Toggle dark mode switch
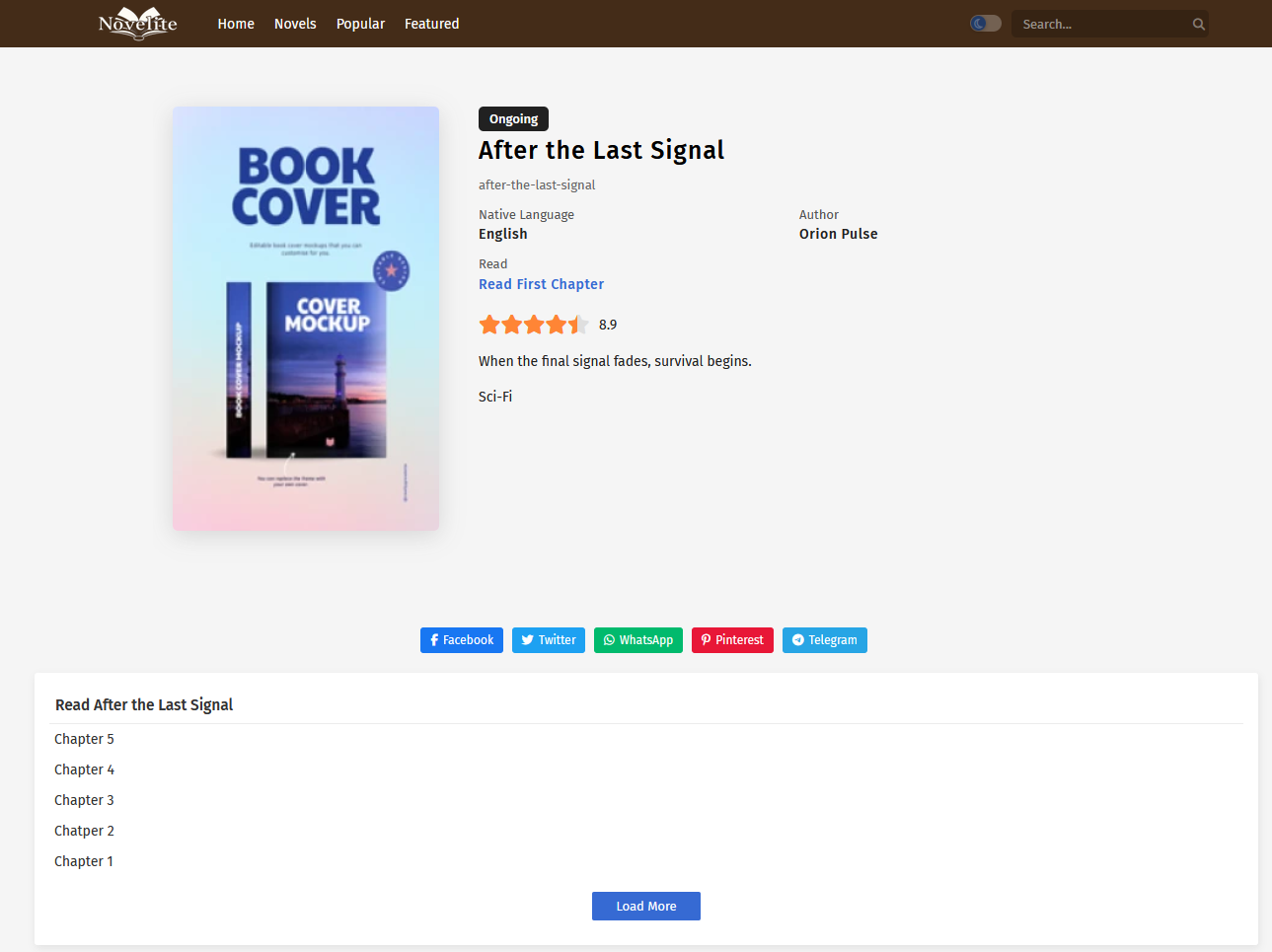Image resolution: width=1272 pixels, height=952 pixels. [985, 24]
